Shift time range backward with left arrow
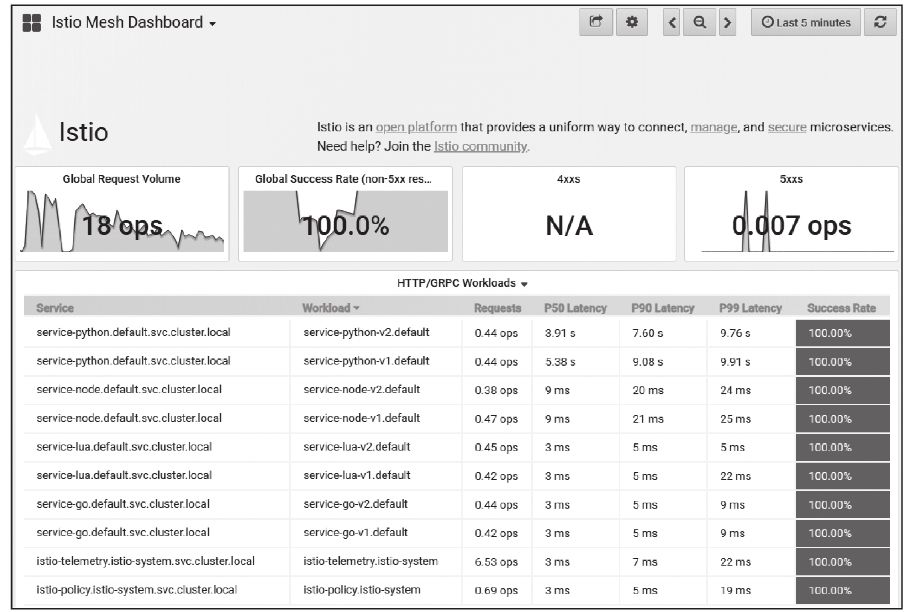The height and width of the screenshot is (612, 911). (673, 22)
